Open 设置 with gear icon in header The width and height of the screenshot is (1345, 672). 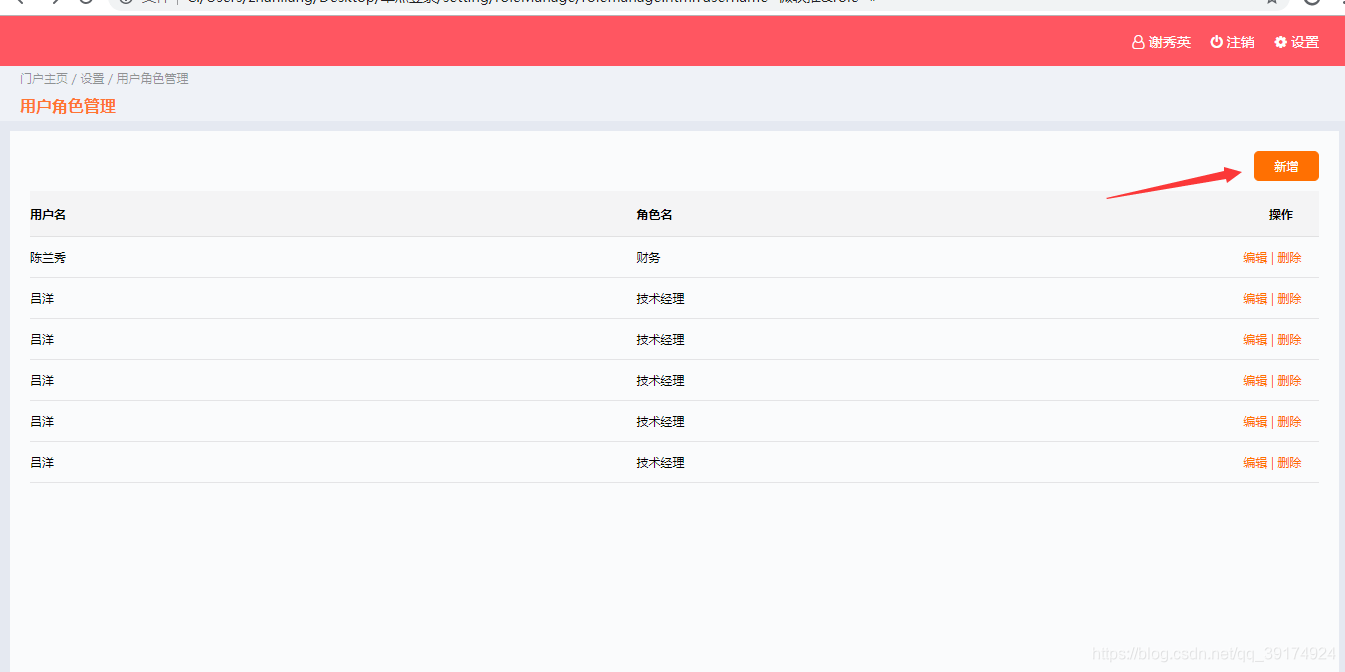[1296, 42]
